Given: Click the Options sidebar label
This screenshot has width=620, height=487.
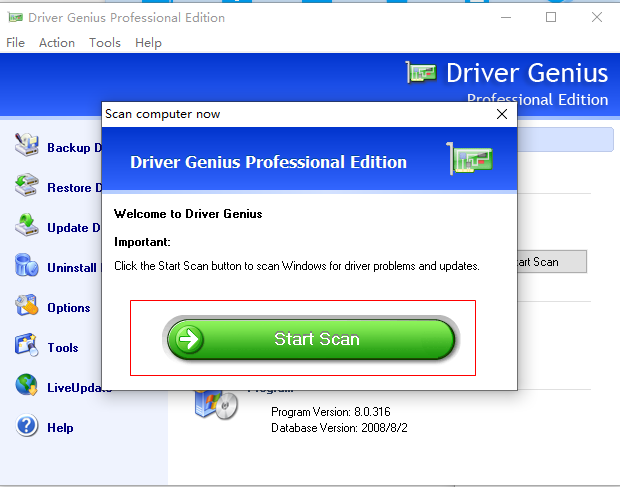Looking at the screenshot, I should point(69,308).
